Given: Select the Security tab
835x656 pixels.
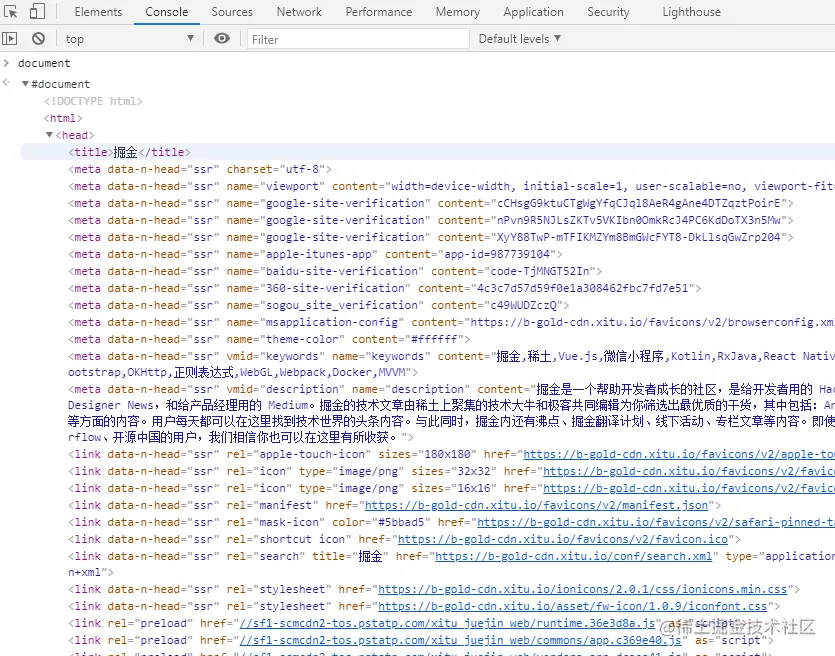Looking at the screenshot, I should 608,12.
